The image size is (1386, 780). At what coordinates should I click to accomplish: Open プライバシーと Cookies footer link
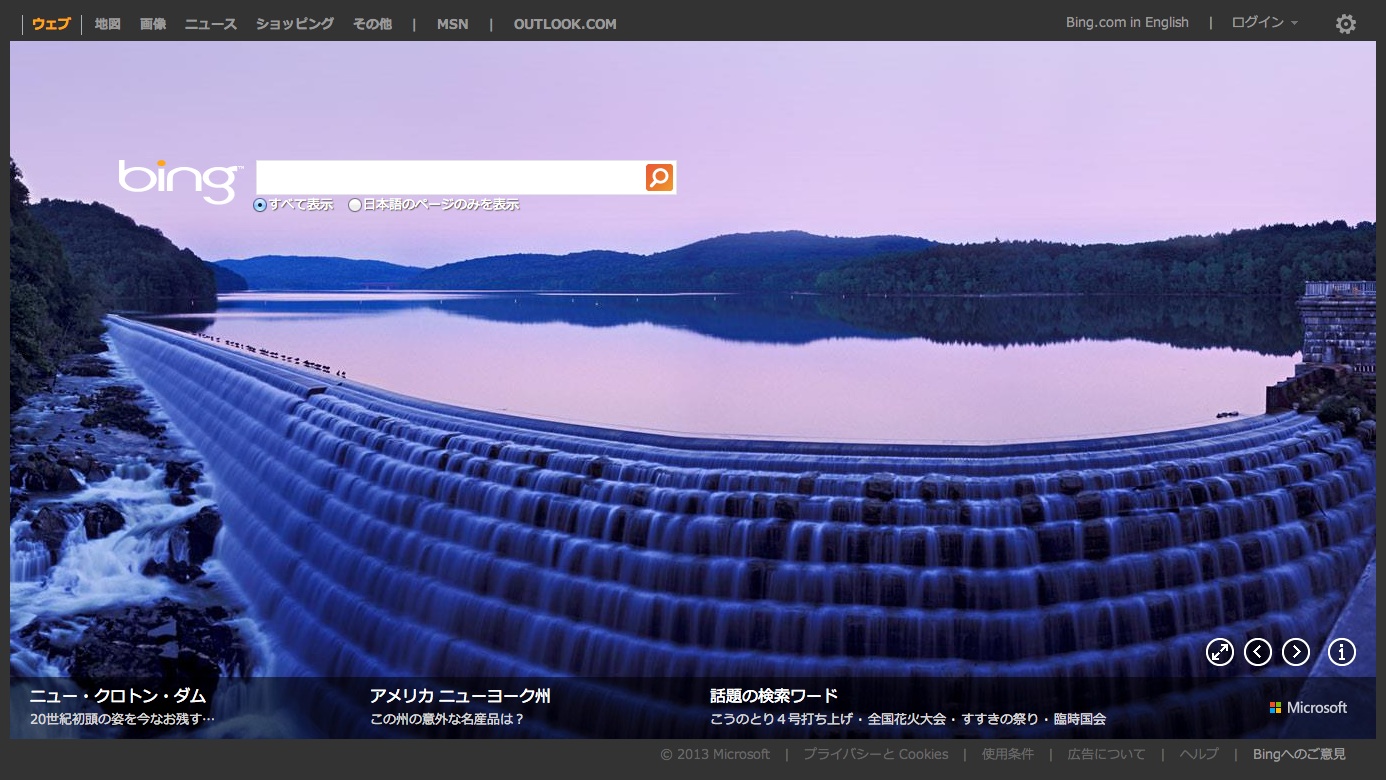(875, 754)
